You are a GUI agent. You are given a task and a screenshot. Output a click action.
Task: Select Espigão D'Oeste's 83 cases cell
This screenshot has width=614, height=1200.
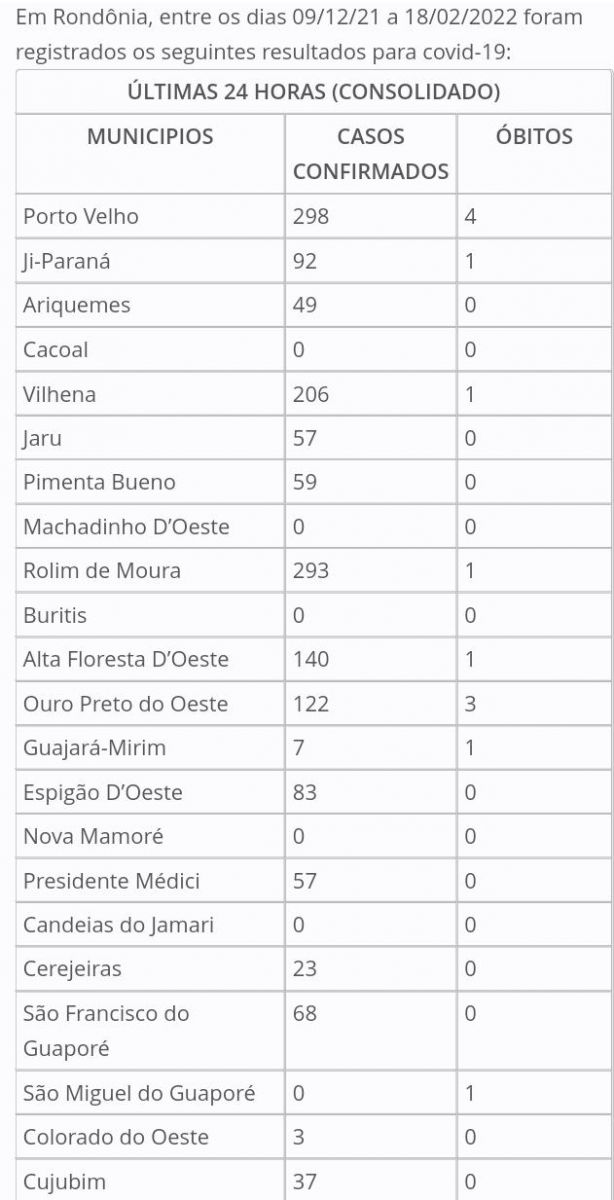click(305, 792)
